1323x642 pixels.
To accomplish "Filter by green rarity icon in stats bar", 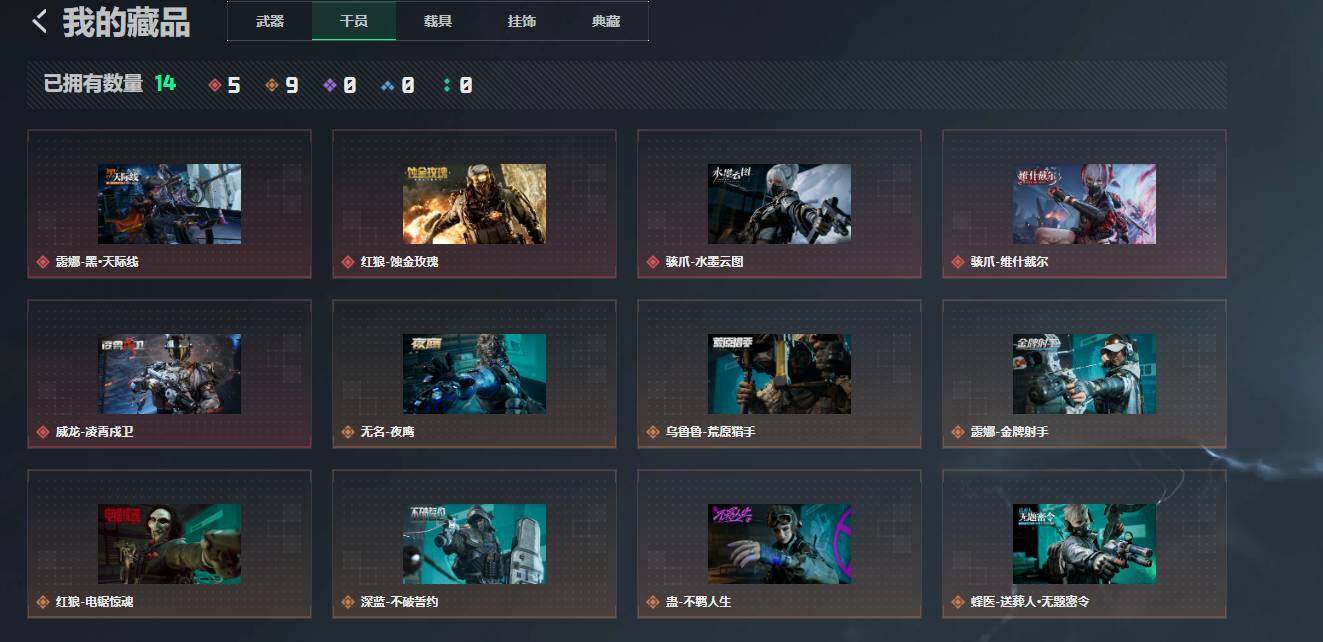I will tap(446, 85).
